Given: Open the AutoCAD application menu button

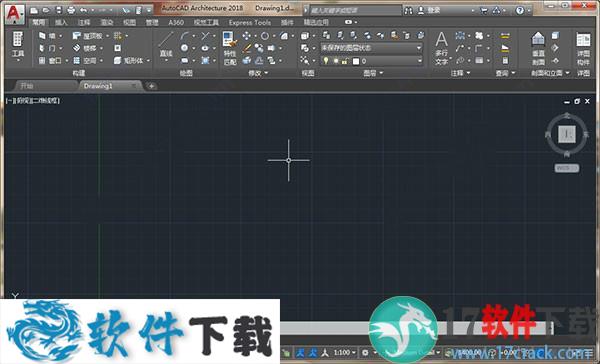Looking at the screenshot, I should click(15, 14).
